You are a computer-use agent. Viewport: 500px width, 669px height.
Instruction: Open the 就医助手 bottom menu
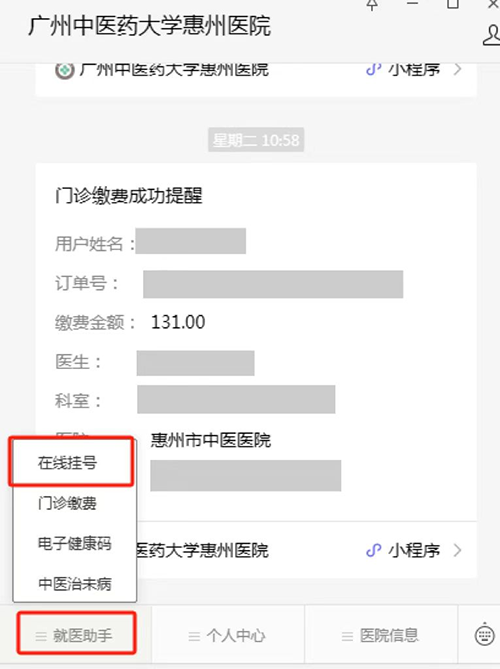76,634
